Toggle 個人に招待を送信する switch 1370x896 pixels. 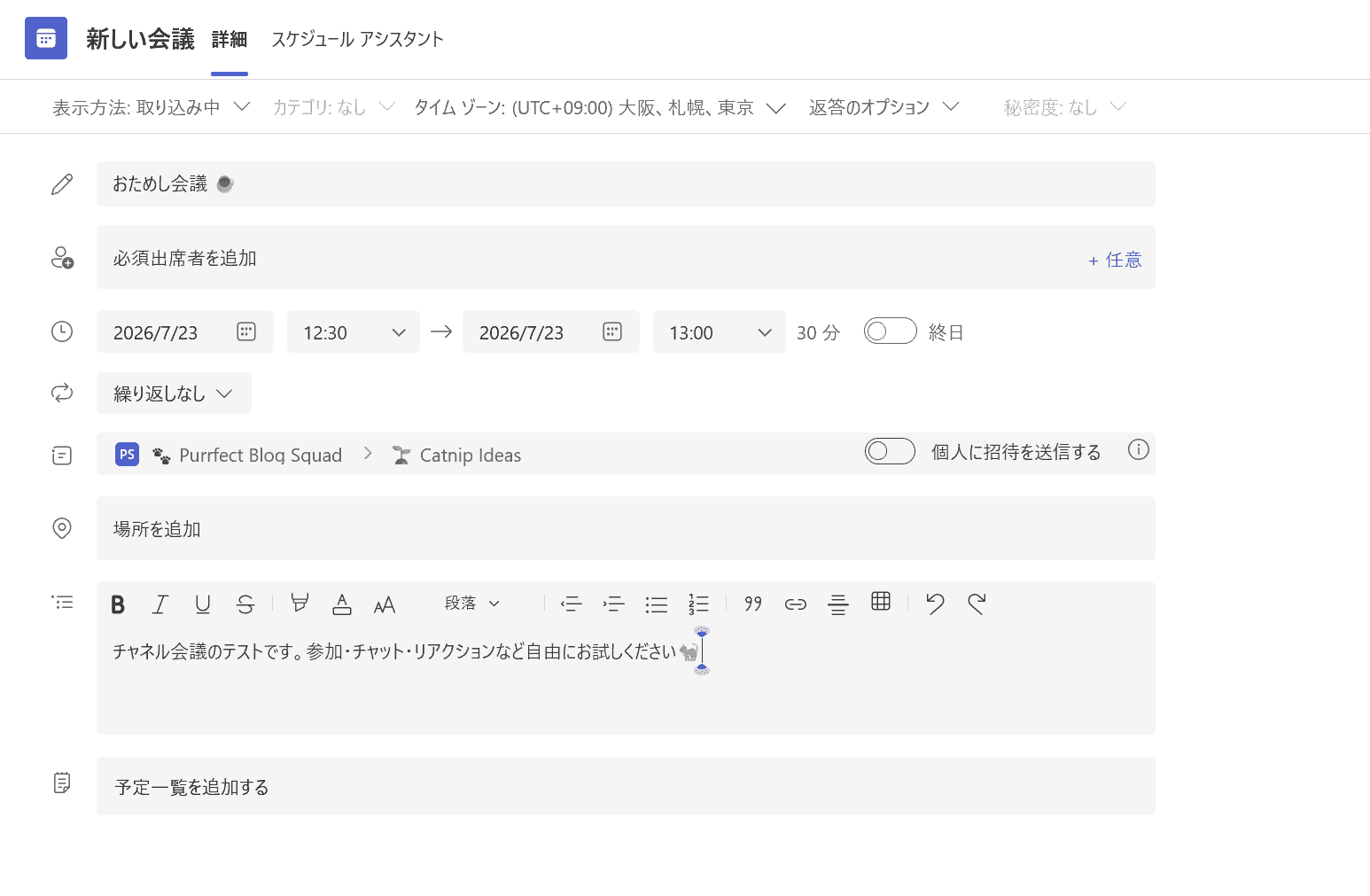(890, 451)
